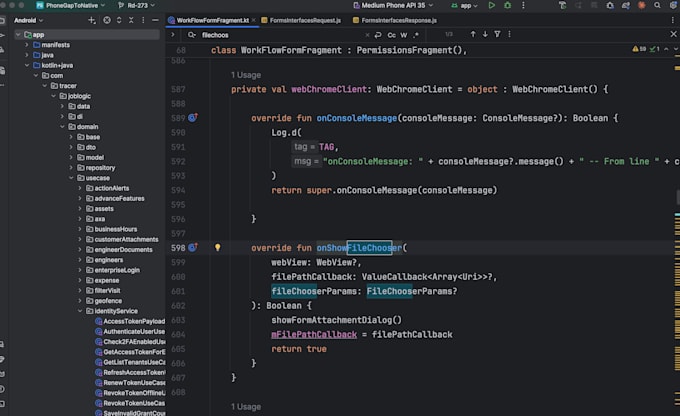Select the businessHours package
The image size is (680, 416).
[115, 229]
